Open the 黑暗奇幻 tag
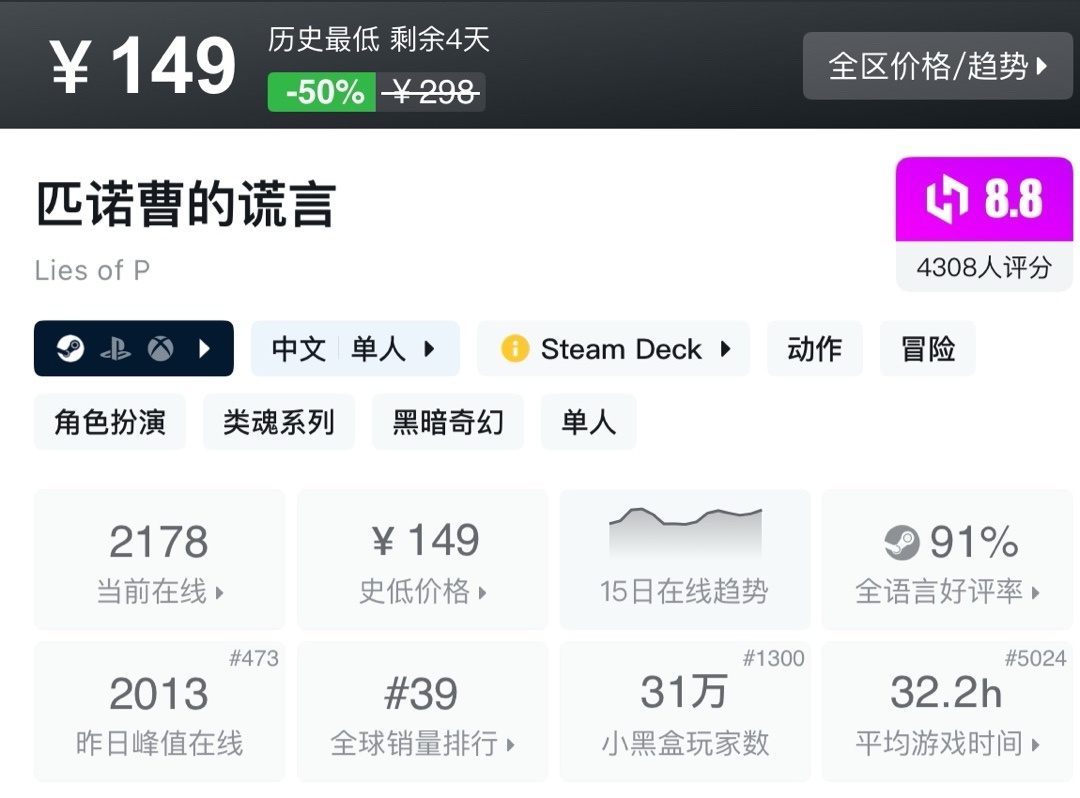Viewport: 1080px width, 798px height. (448, 422)
